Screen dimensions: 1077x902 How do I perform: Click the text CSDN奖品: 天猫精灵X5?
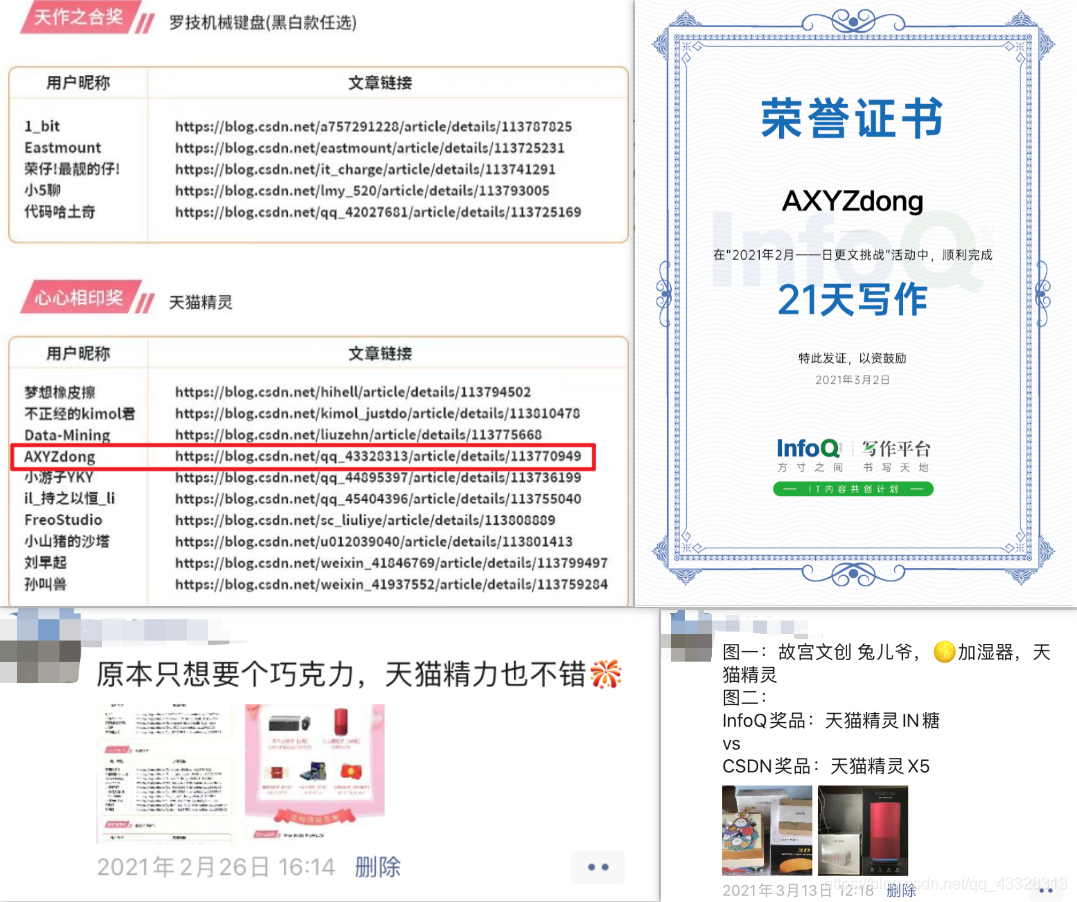pyautogui.click(x=826, y=766)
